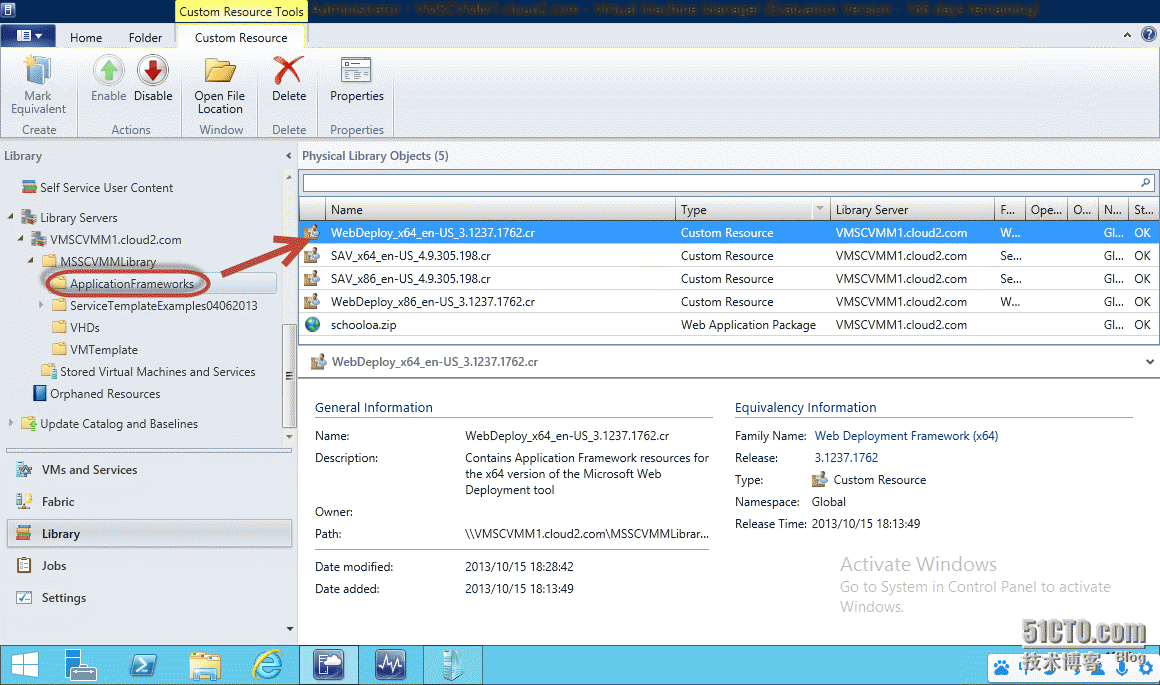Show more workspaces with bottom arrow

[289, 629]
